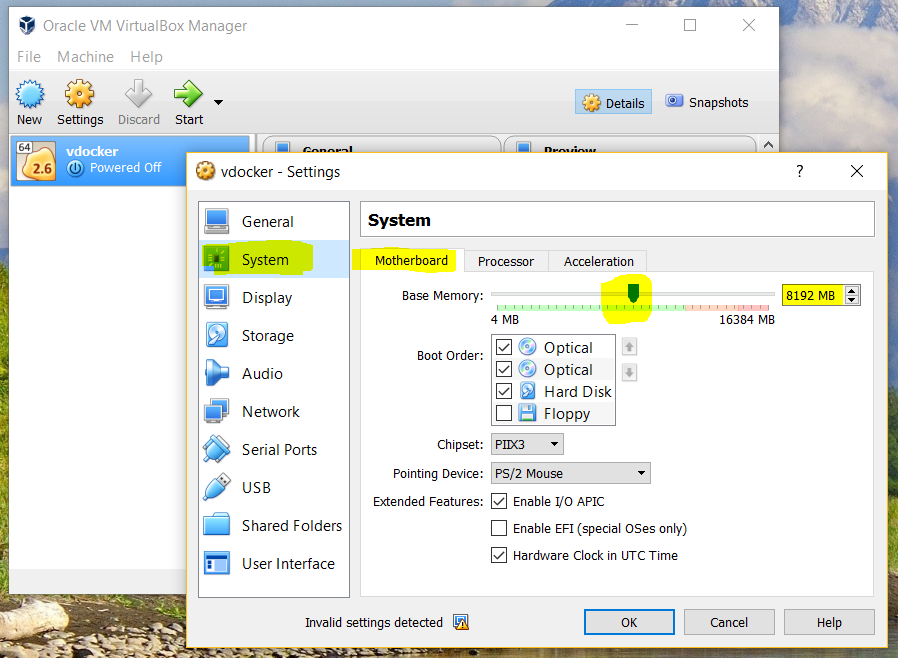Image resolution: width=898 pixels, height=658 pixels.
Task: Click the details pane scroll up arrow
Action: click(x=769, y=145)
